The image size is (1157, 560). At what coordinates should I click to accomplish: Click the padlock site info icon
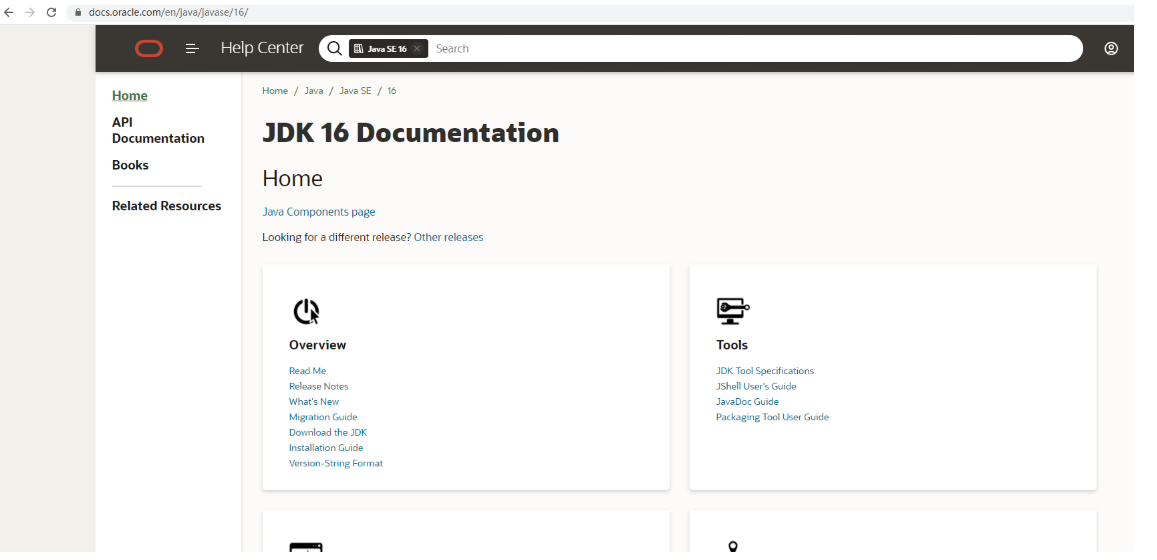pos(77,13)
